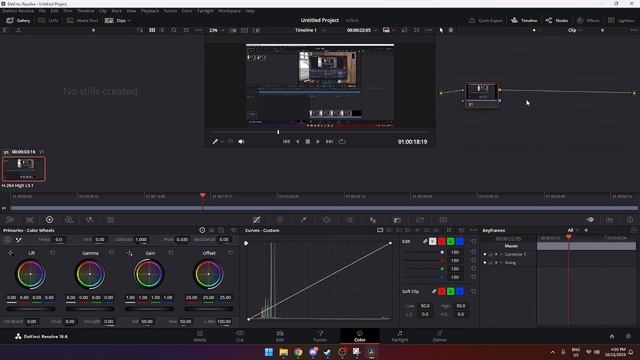
Task: Open the File menu
Action: [x=42, y=11]
